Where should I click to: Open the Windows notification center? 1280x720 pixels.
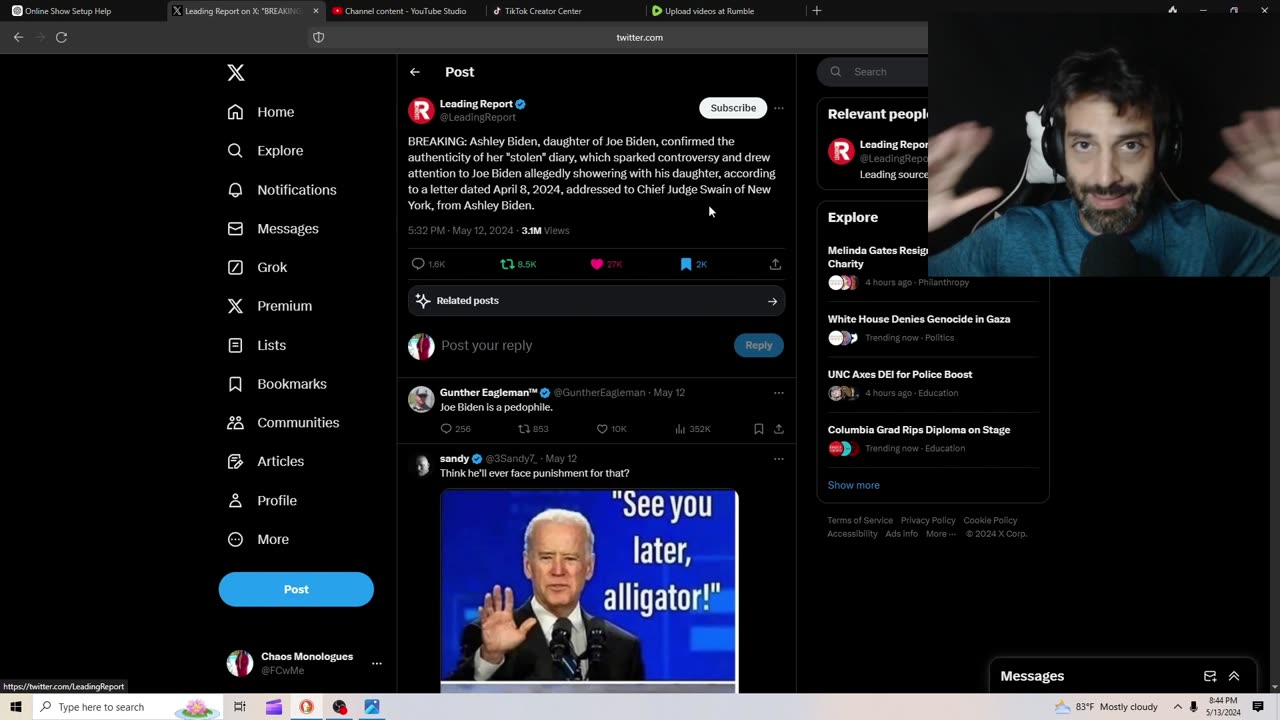tap(1258, 707)
